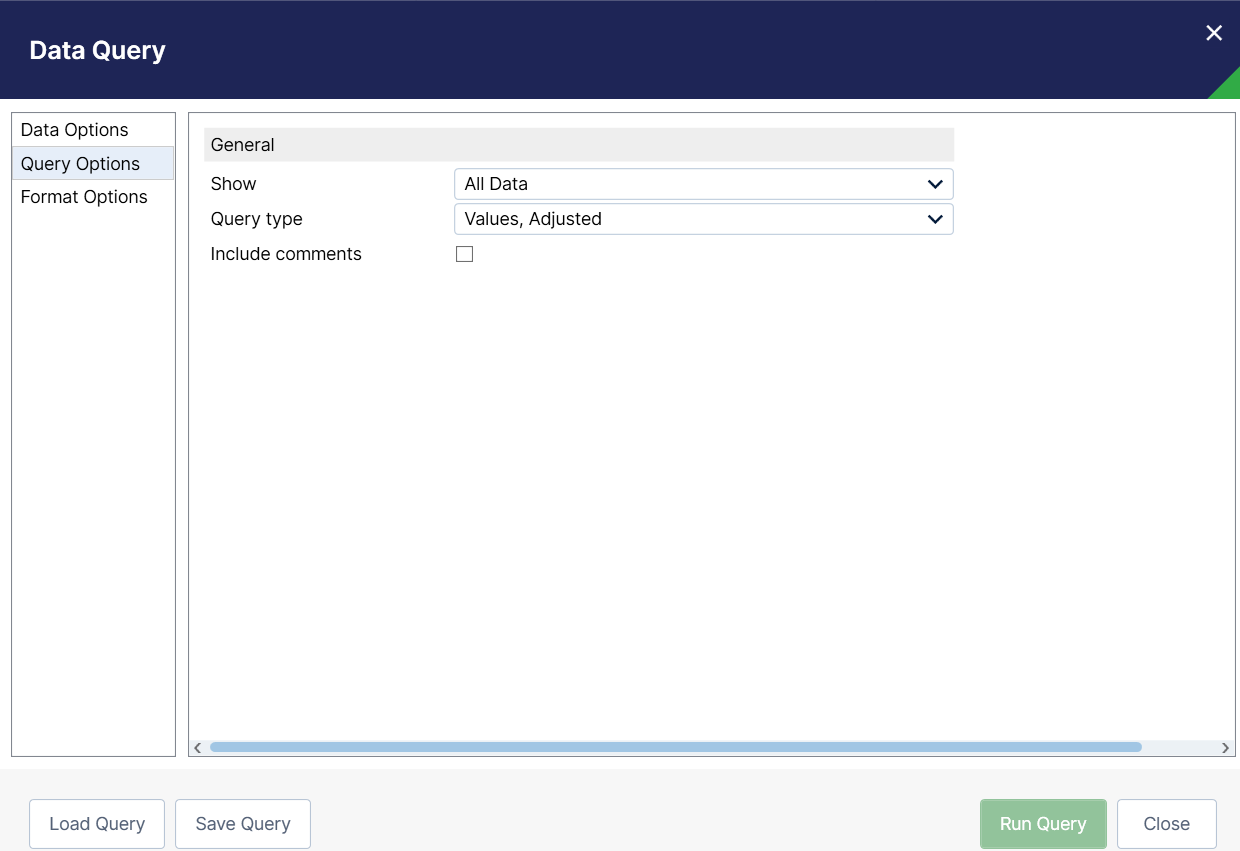Image resolution: width=1240 pixels, height=851 pixels.
Task: Close the Data Query dialog with the X icon
Action: click(1214, 33)
